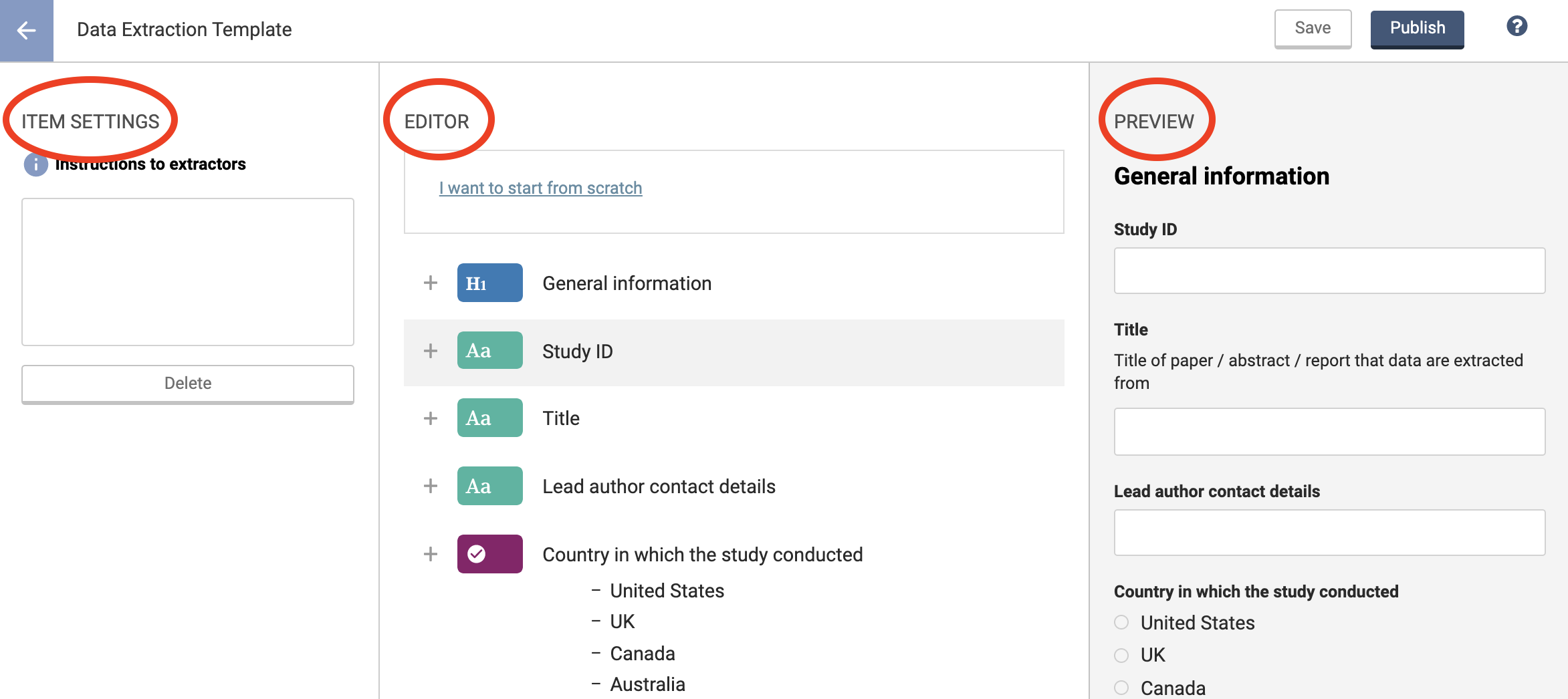Select the United States radio button in preview
Viewport: 1568px width, 699px height.
(1121, 623)
